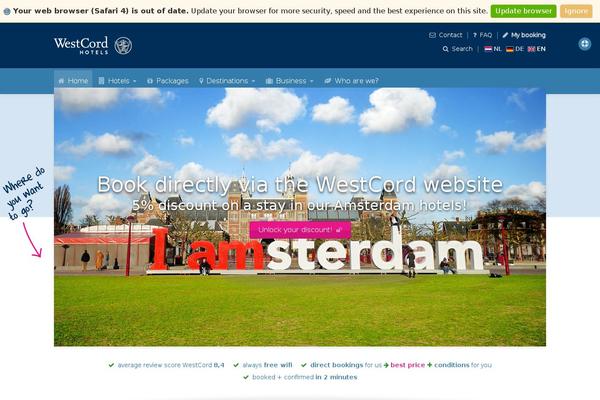
Task: Select the German flag icon
Action: [x=510, y=49]
